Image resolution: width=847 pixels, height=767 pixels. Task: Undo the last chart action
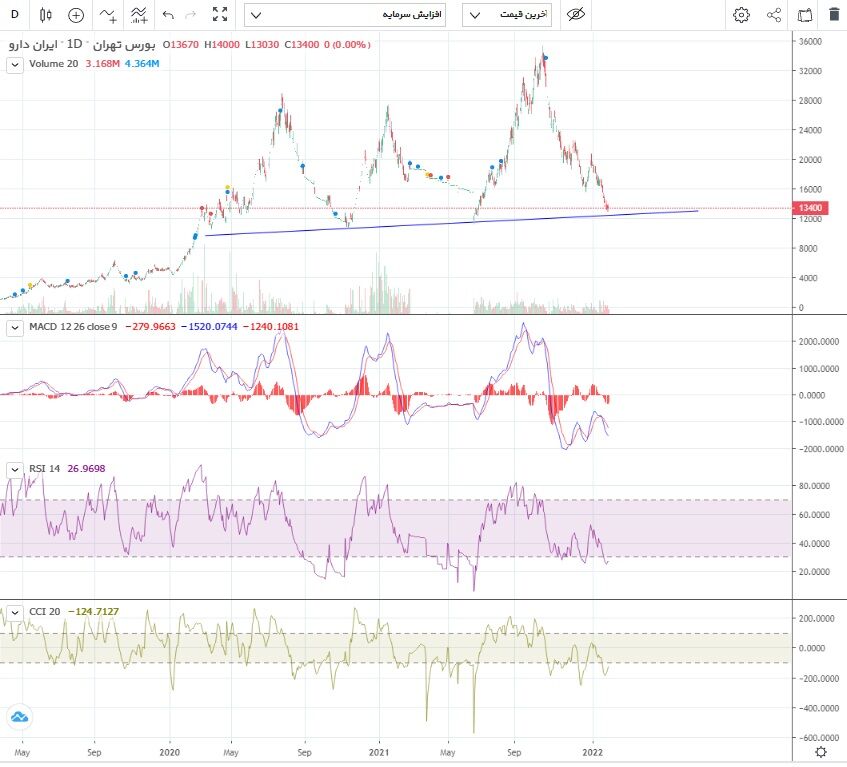[168, 15]
